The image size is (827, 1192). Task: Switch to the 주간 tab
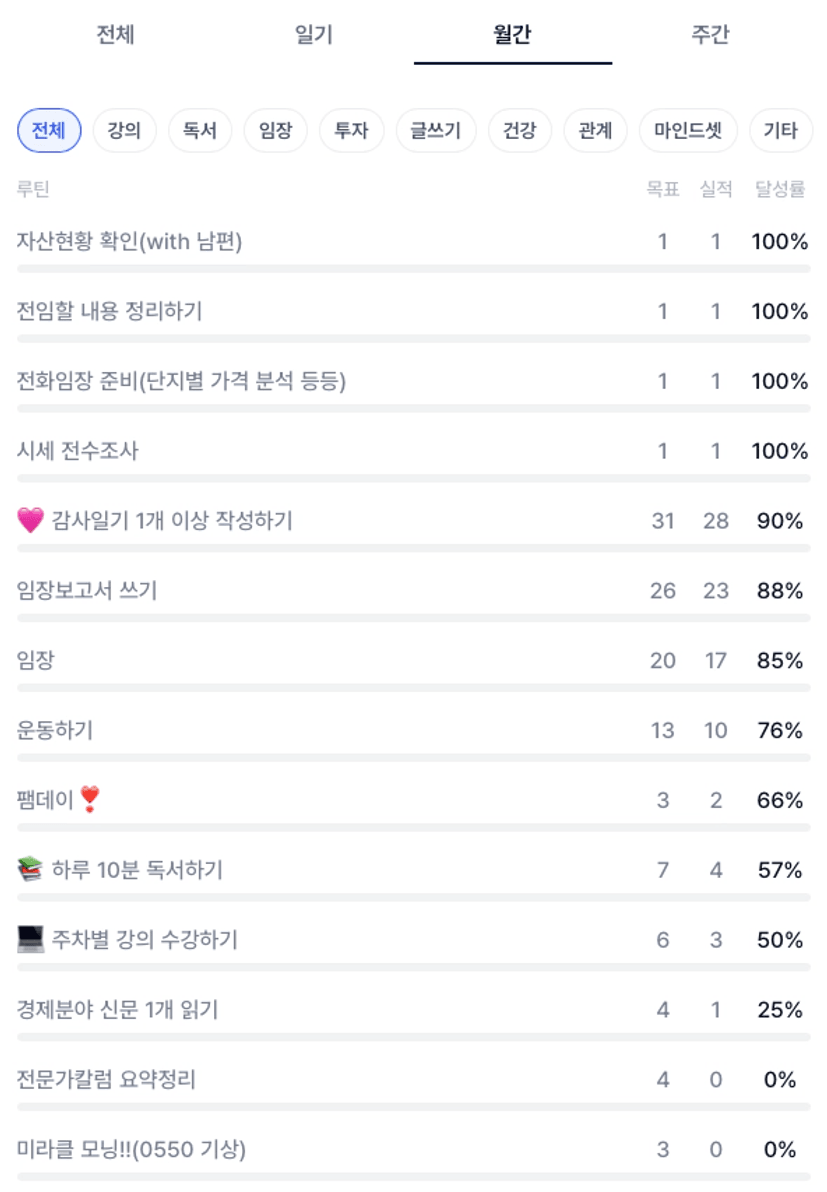click(x=710, y=35)
